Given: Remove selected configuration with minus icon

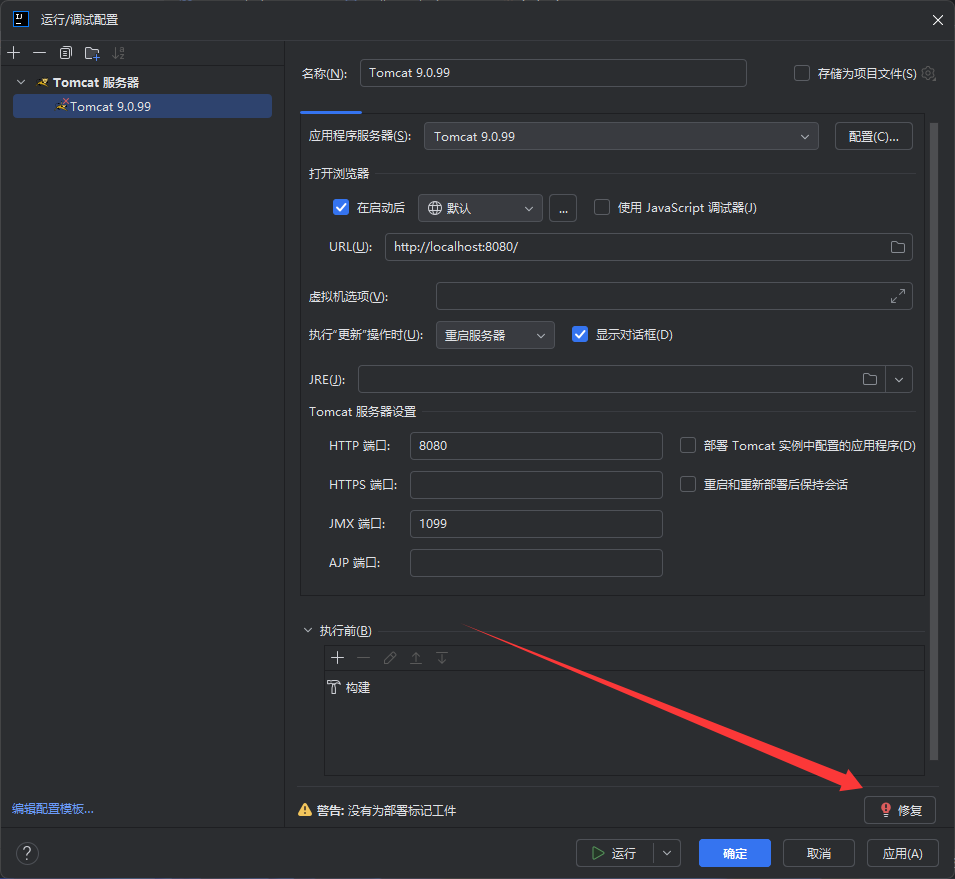Looking at the screenshot, I should [x=40, y=53].
